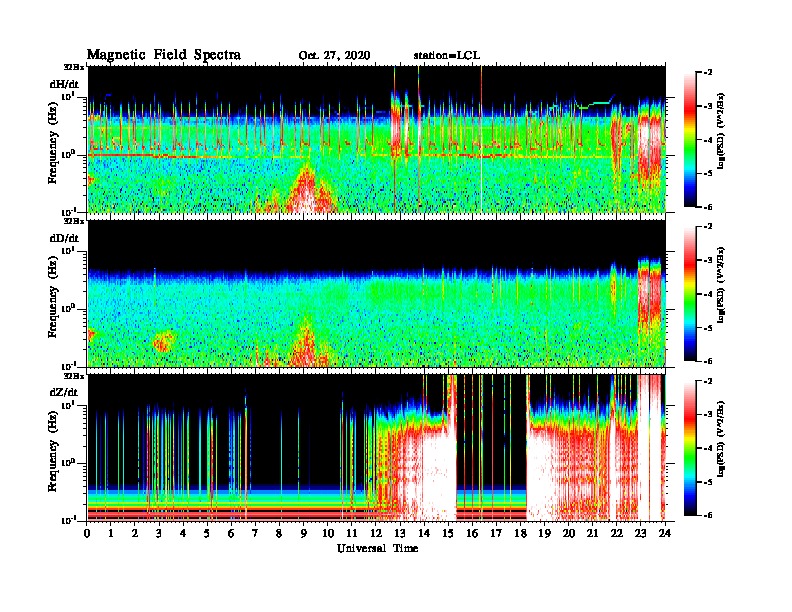792x612 pixels.
Task: Click hour 21 on the time axis
Action: [x=592, y=533]
